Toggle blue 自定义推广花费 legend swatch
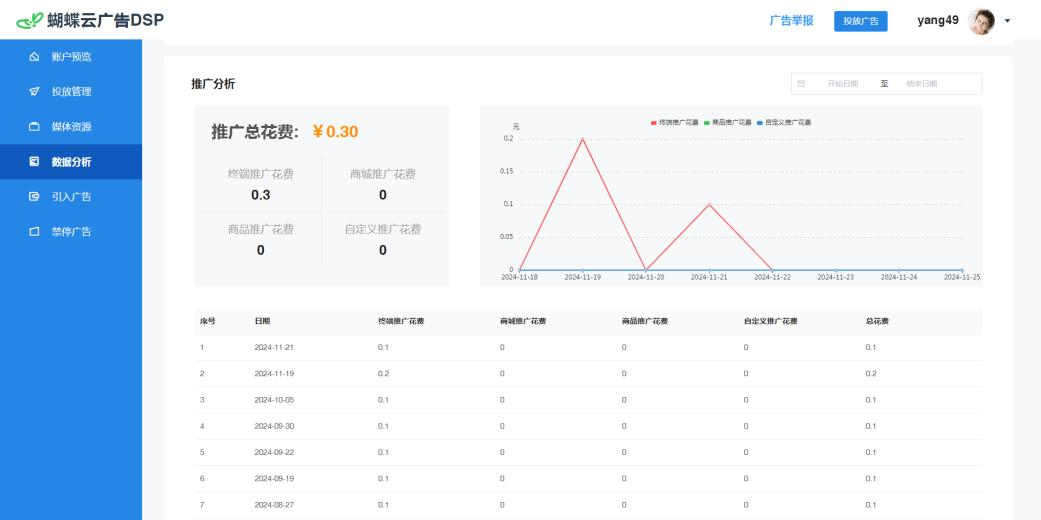The width and height of the screenshot is (1041, 520). click(760, 123)
